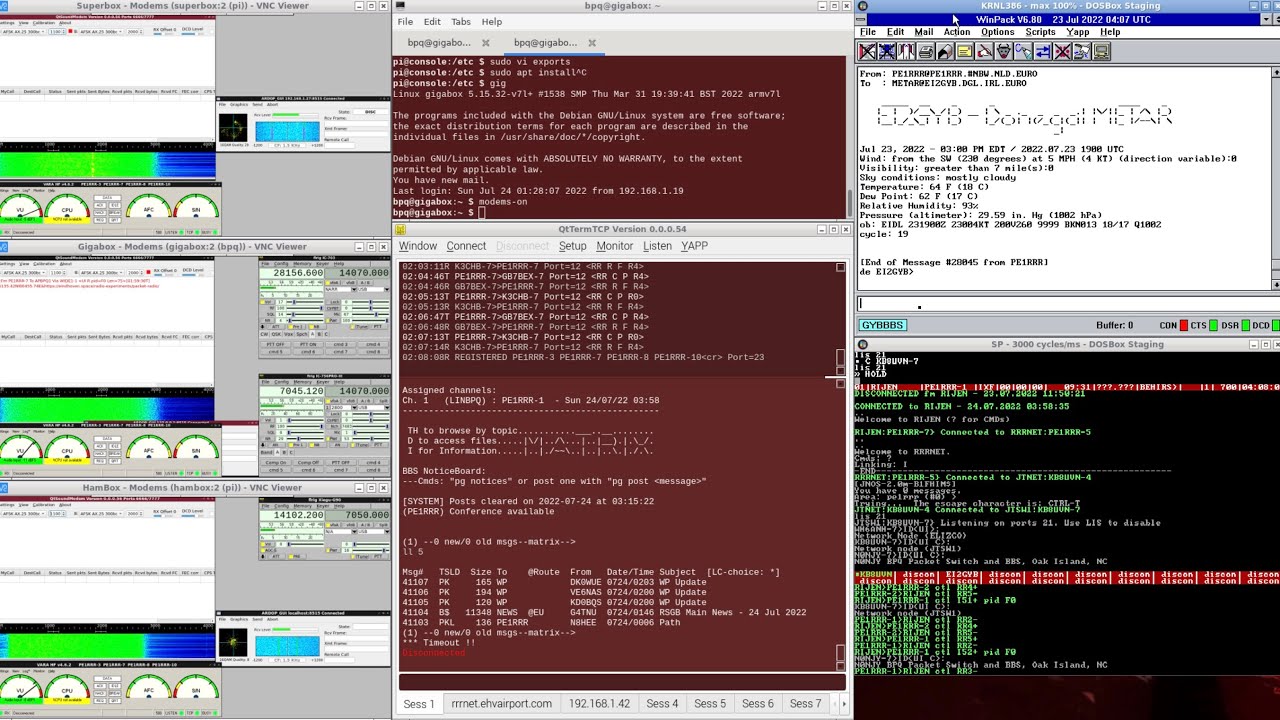The image size is (1280, 720).
Task: Click 14102.200 frequency in HamBox rig
Action: coord(291,514)
